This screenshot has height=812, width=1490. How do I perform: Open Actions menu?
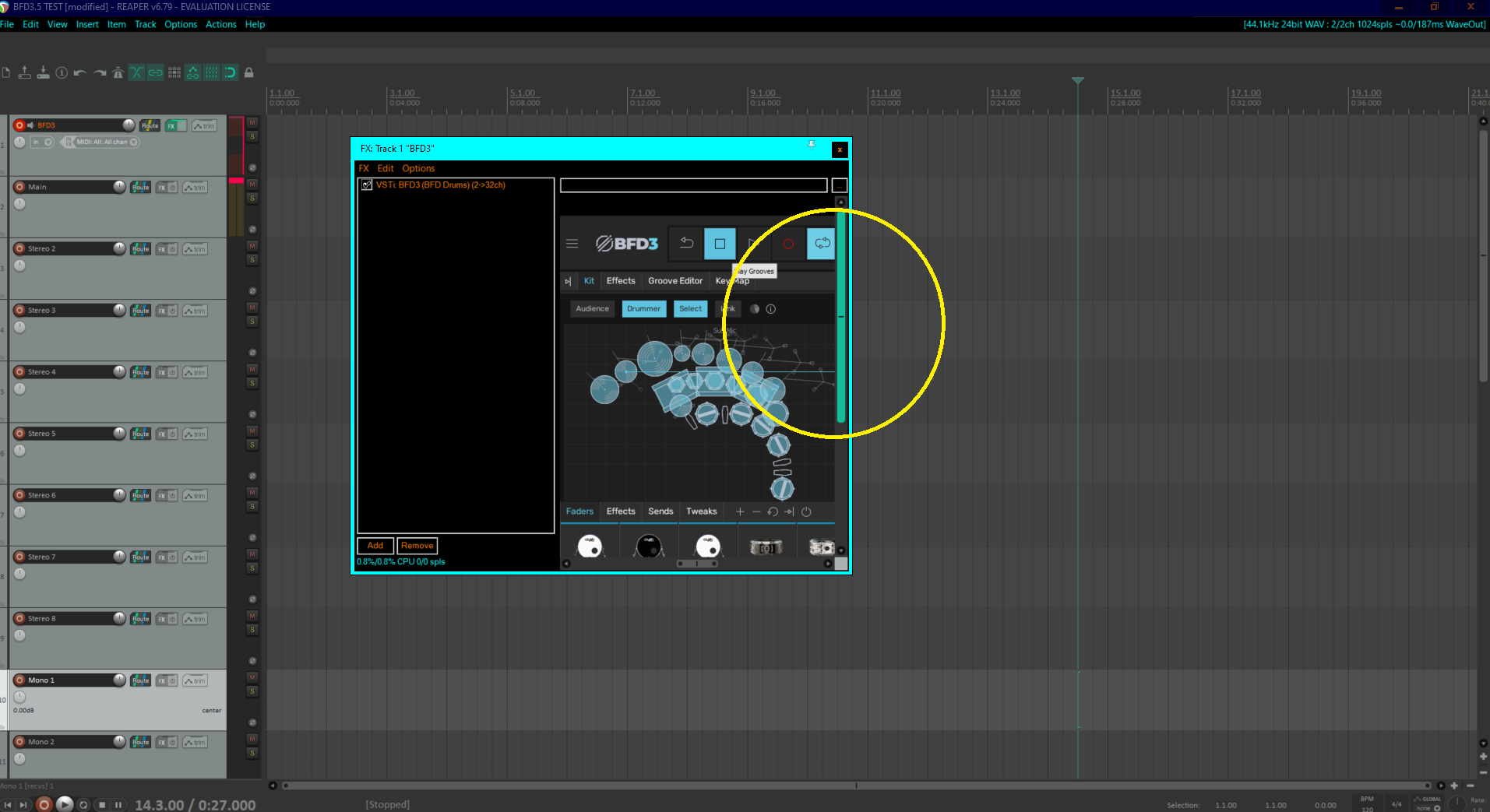coord(221,24)
